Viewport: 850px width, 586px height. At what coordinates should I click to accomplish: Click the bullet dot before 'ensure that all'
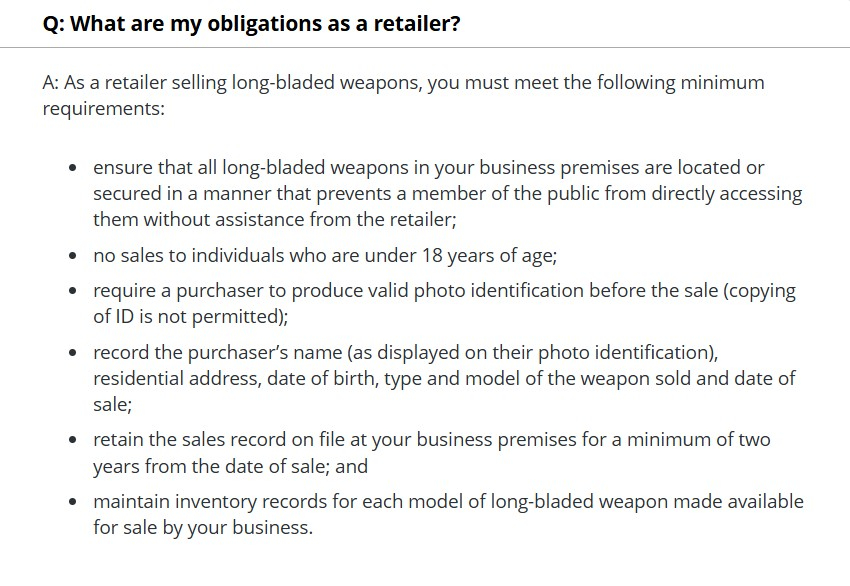(74, 168)
